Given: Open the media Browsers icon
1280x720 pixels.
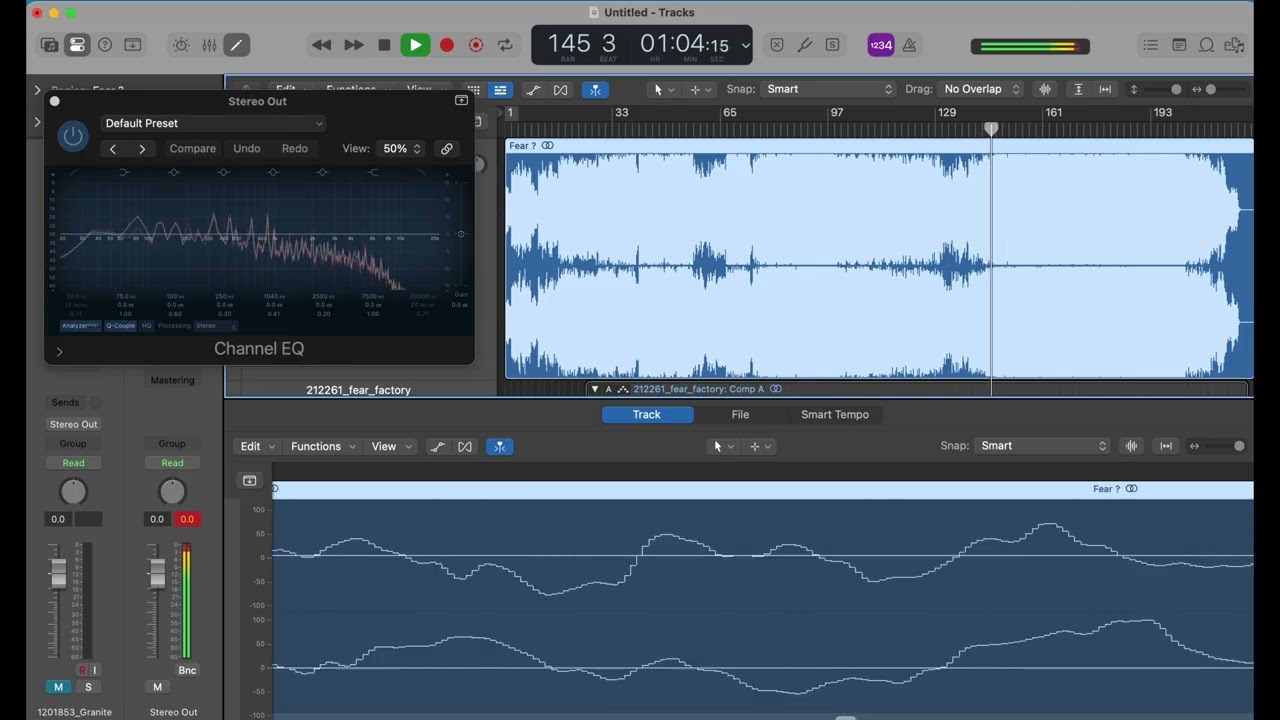Looking at the screenshot, I should 1235,45.
